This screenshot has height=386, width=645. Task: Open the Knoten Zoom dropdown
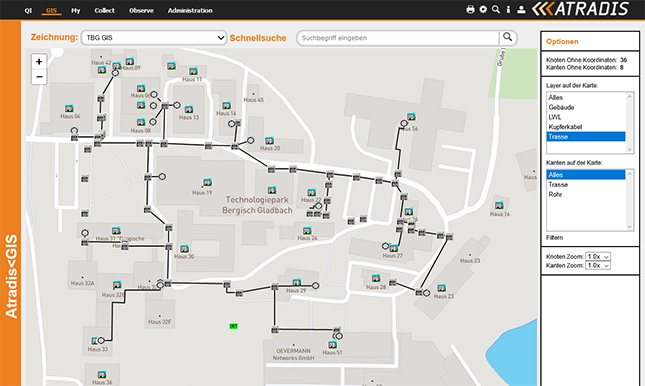(x=598, y=256)
